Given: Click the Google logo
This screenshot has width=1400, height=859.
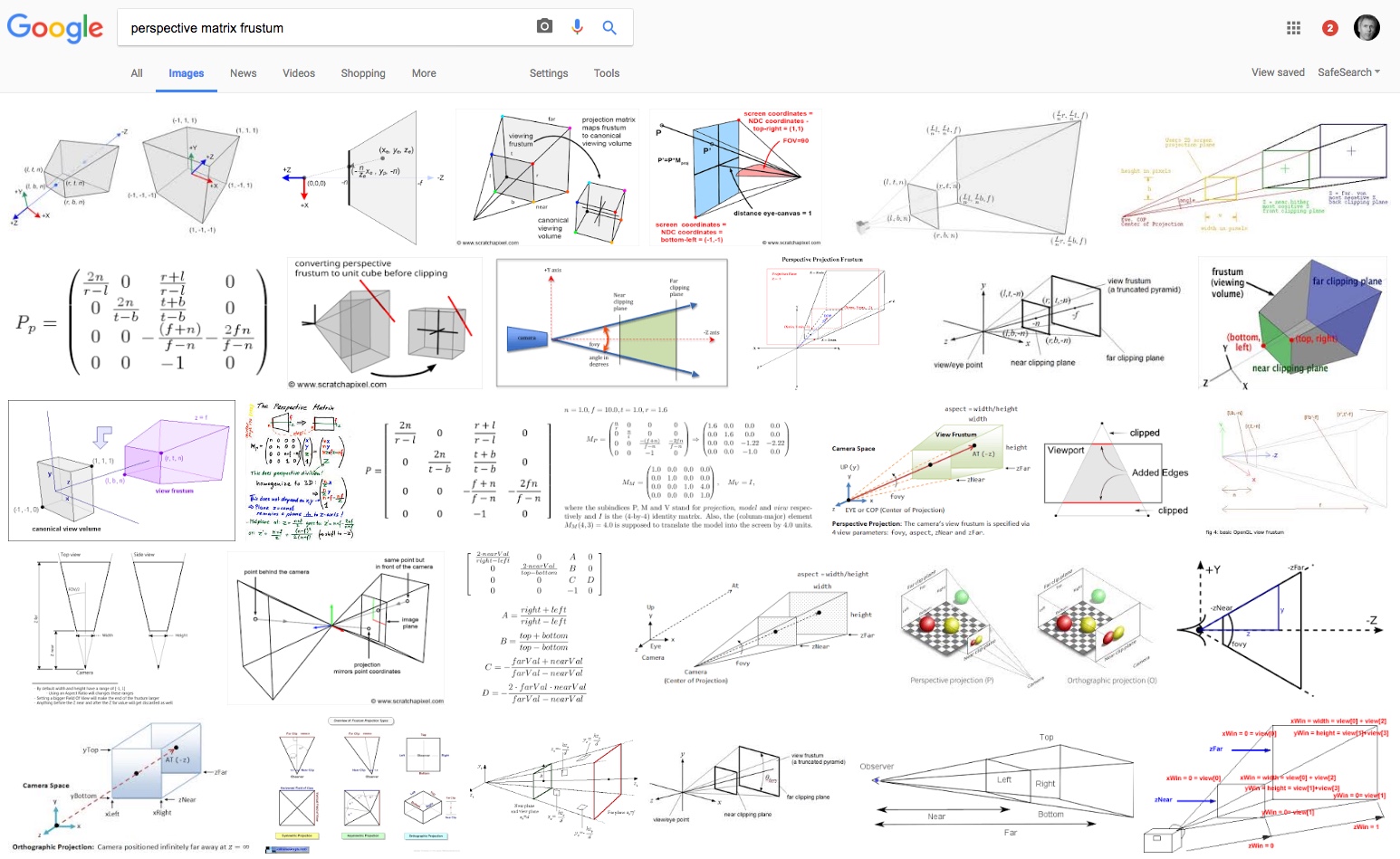Looking at the screenshot, I should [x=55, y=28].
